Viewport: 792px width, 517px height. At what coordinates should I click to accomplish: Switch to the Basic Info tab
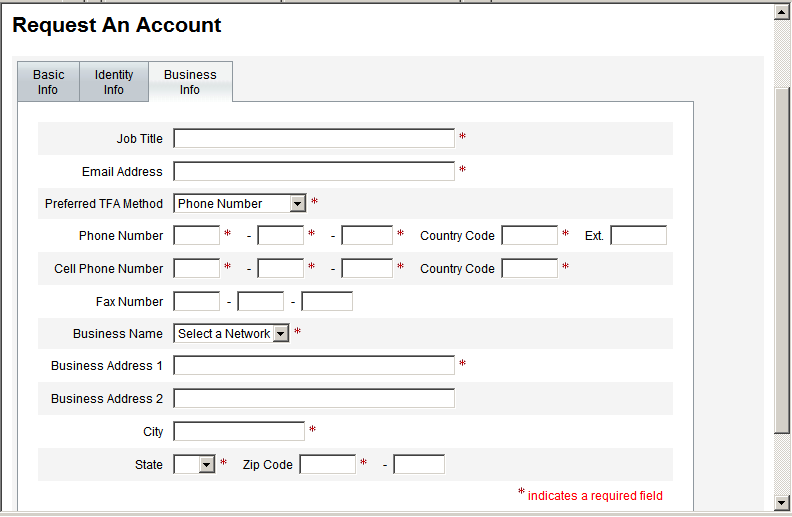point(48,82)
